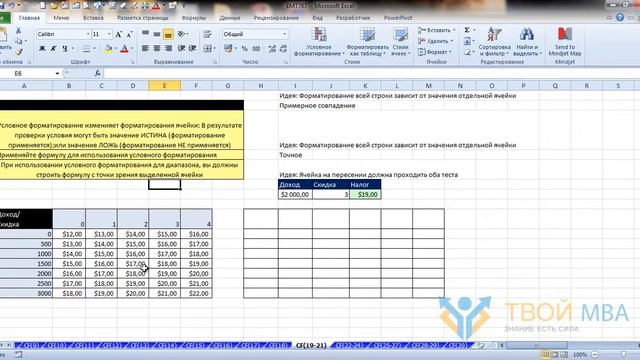Image resolution: width=640 pixels, height=360 pixels.
Task: Click the zoom out minus button
Action: click(595, 355)
